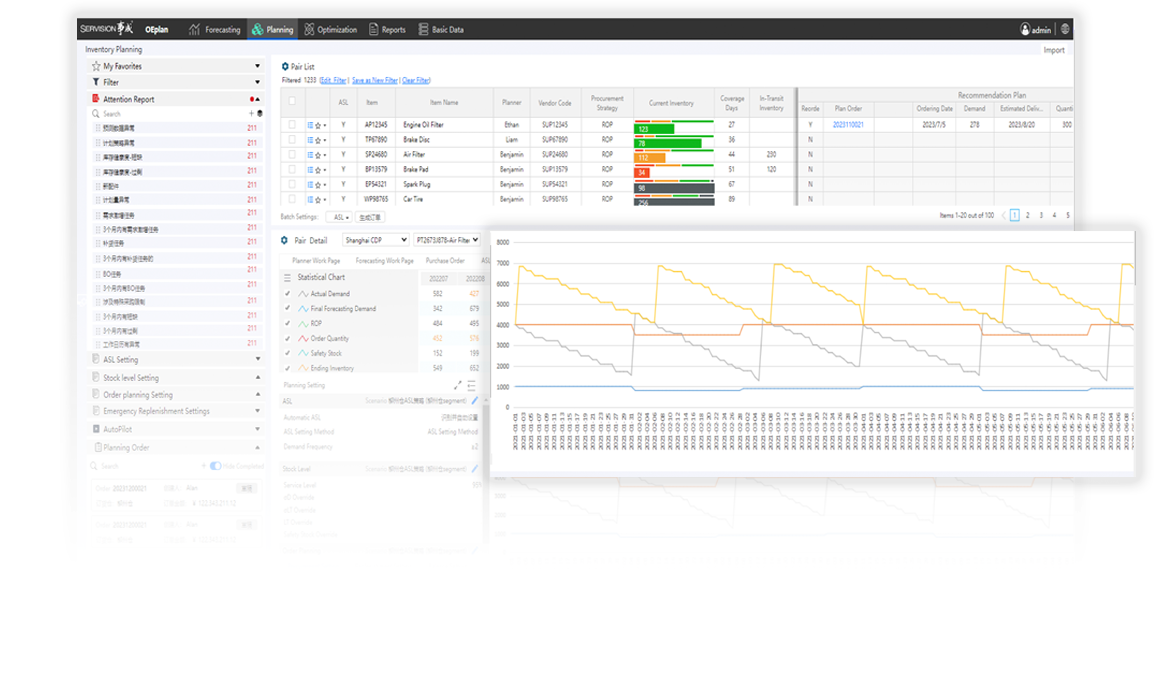Open the PT2673J878-Air Filter dropdown

(x=447, y=240)
